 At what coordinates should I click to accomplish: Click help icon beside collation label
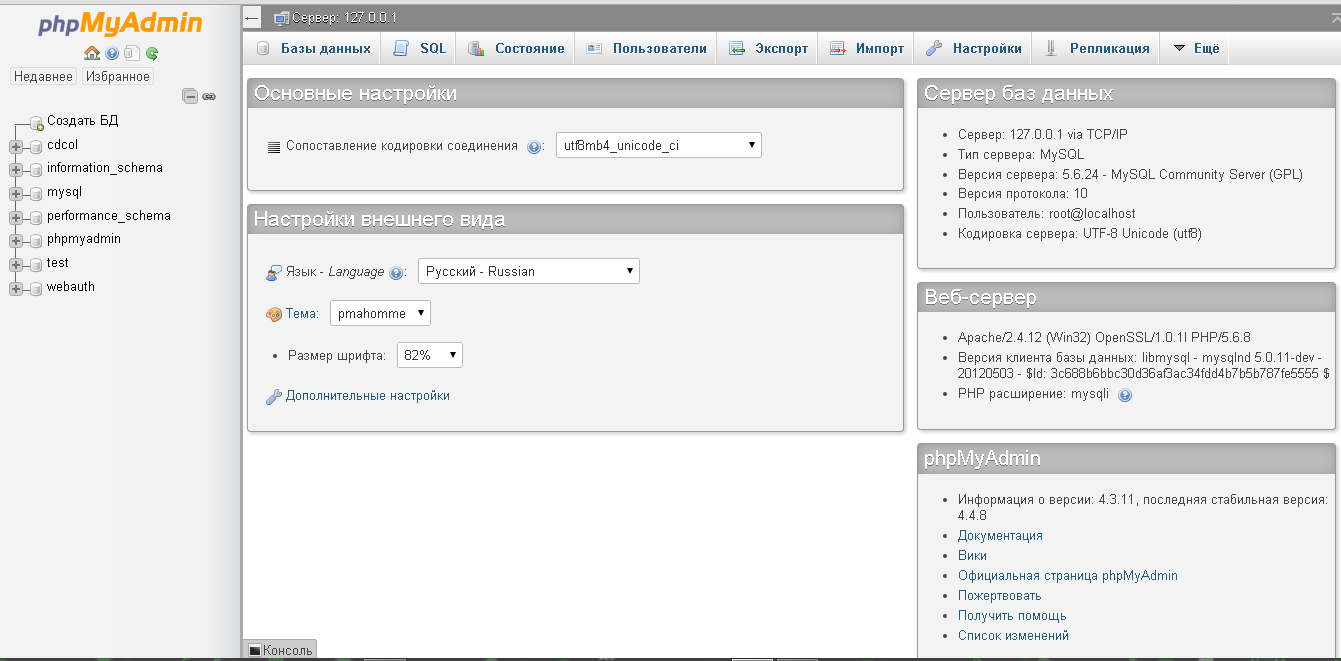pos(534,147)
